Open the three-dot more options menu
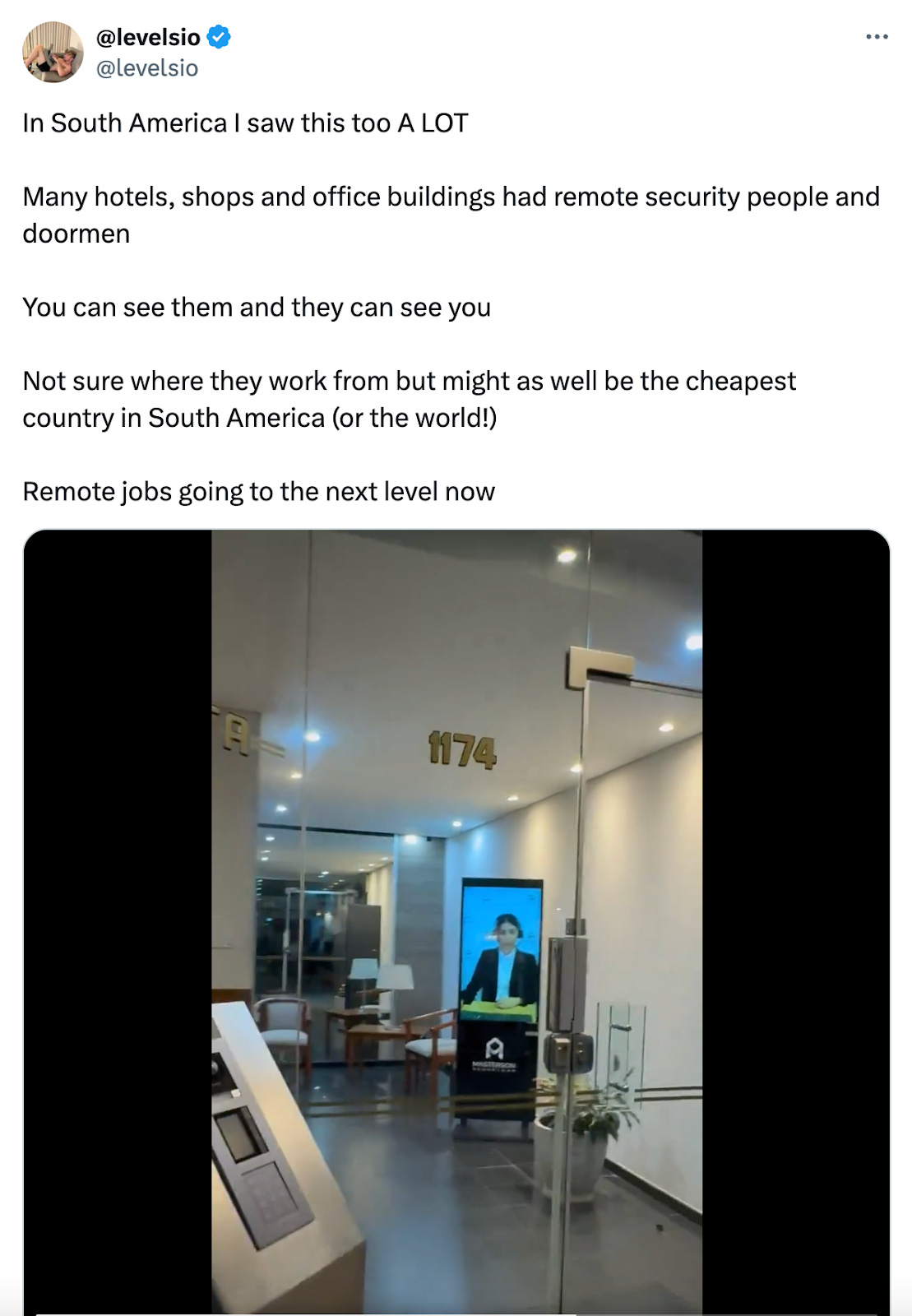 point(877,37)
